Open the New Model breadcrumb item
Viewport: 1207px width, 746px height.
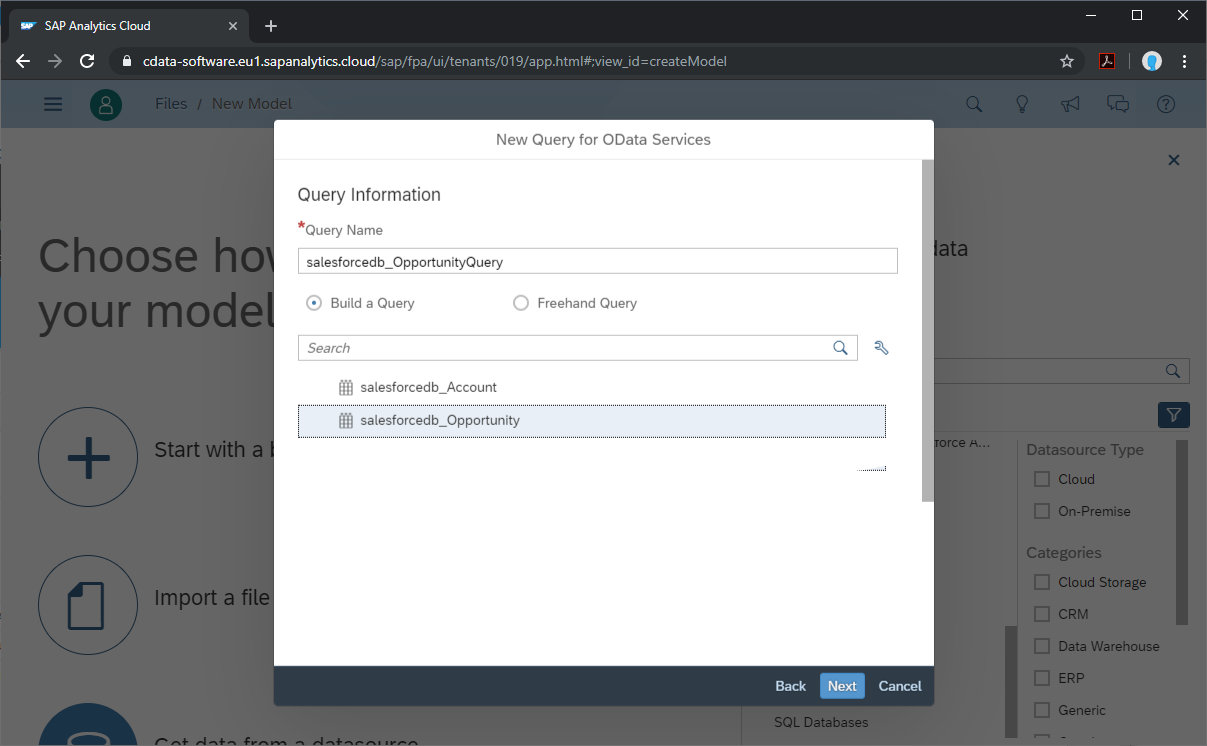[251, 103]
